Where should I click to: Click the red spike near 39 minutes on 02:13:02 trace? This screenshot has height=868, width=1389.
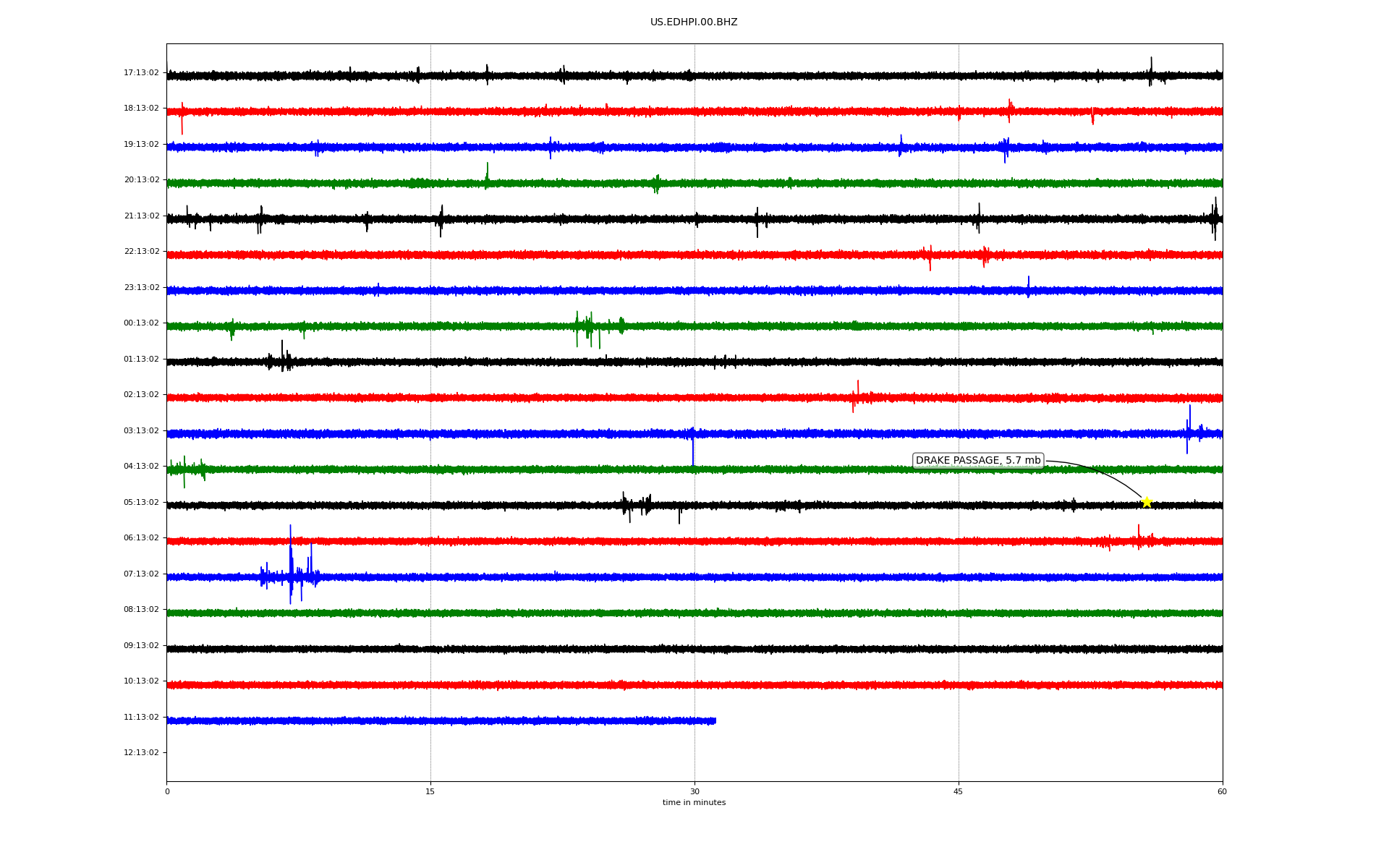click(857, 396)
